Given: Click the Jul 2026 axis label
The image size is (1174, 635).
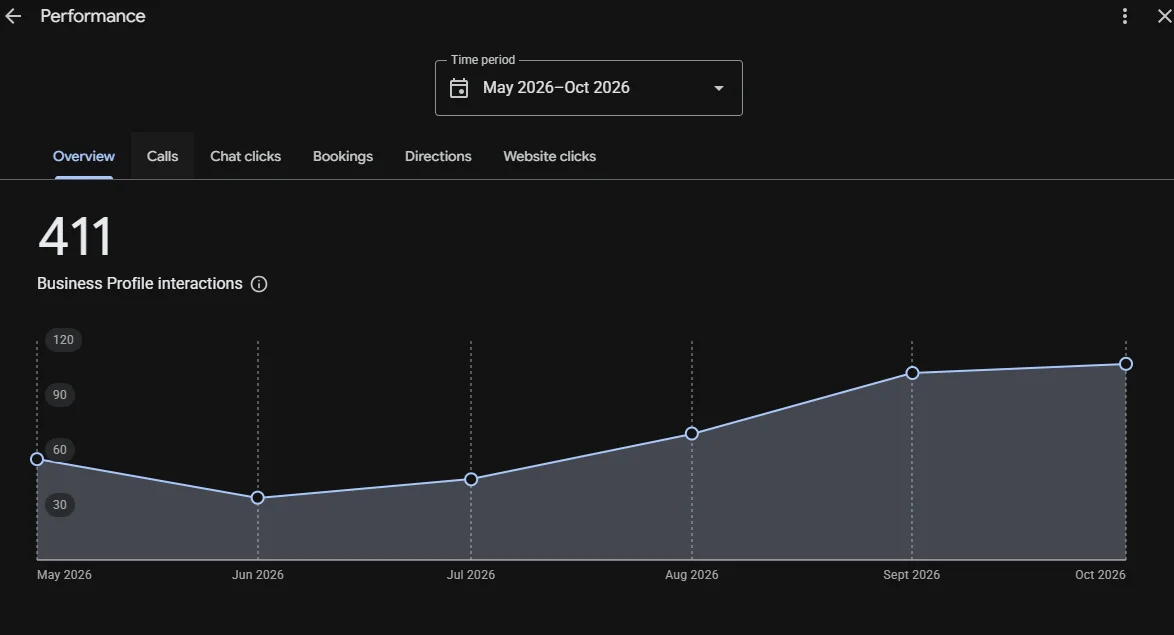Looking at the screenshot, I should click(x=471, y=574).
